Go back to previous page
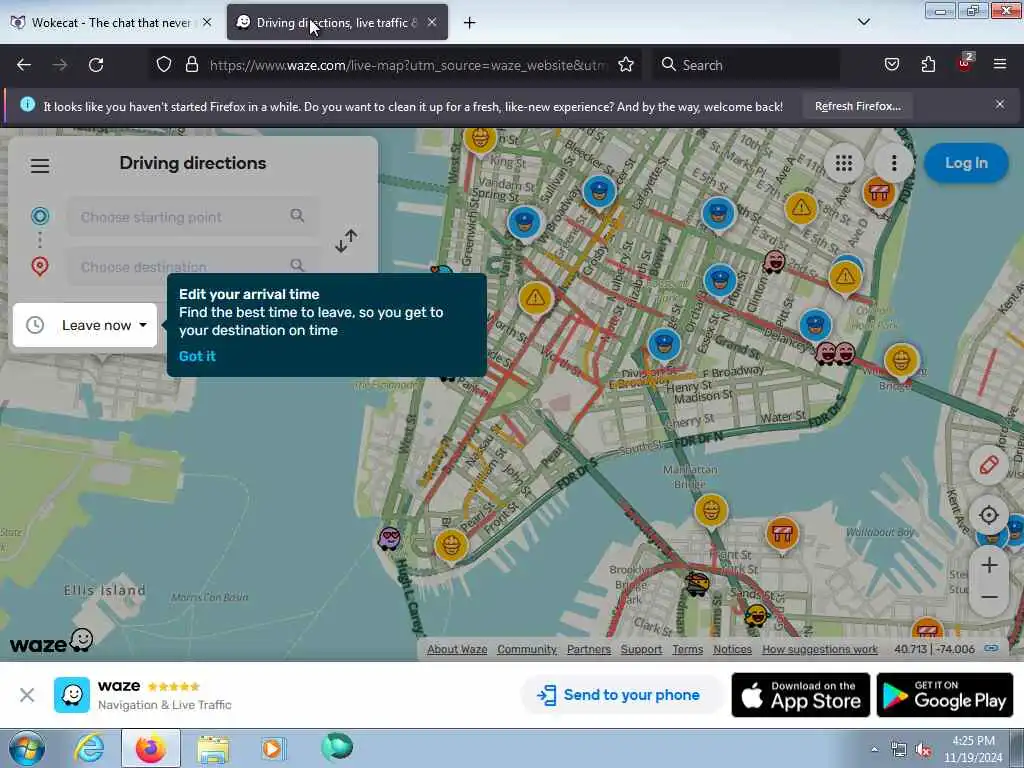Image resolution: width=1024 pixels, height=768 pixels. click(x=24, y=65)
